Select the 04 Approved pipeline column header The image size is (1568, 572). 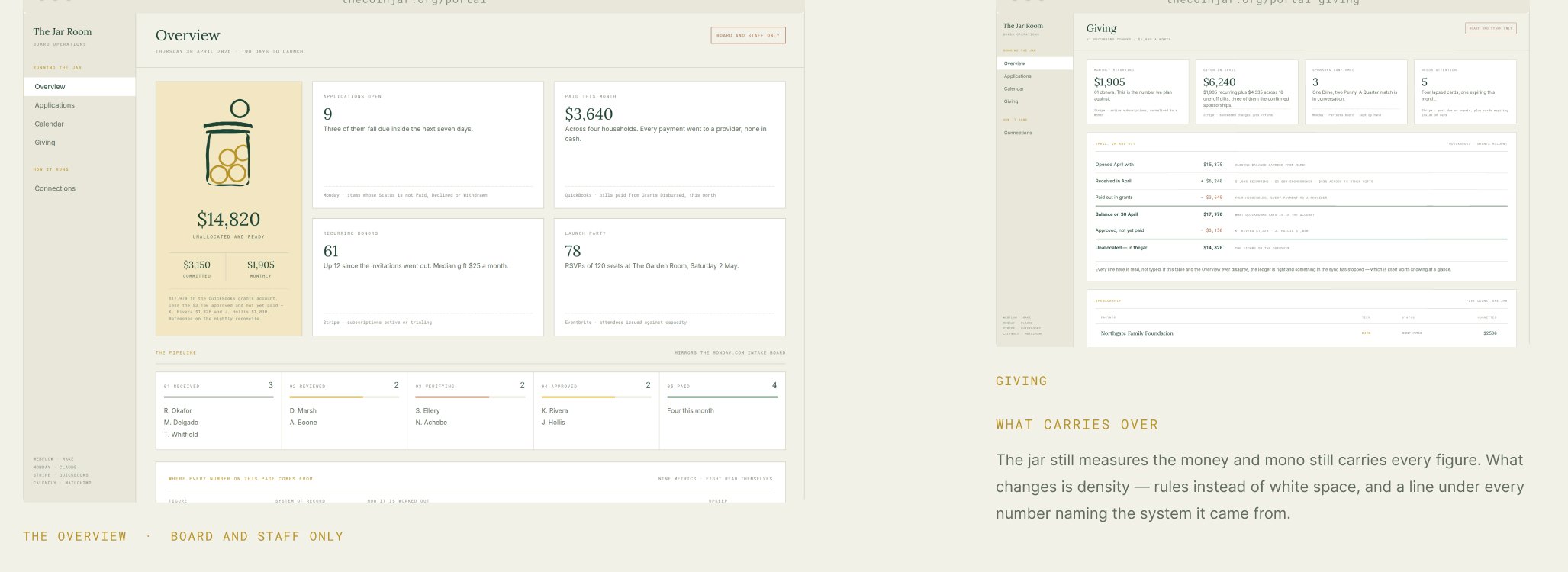point(596,386)
